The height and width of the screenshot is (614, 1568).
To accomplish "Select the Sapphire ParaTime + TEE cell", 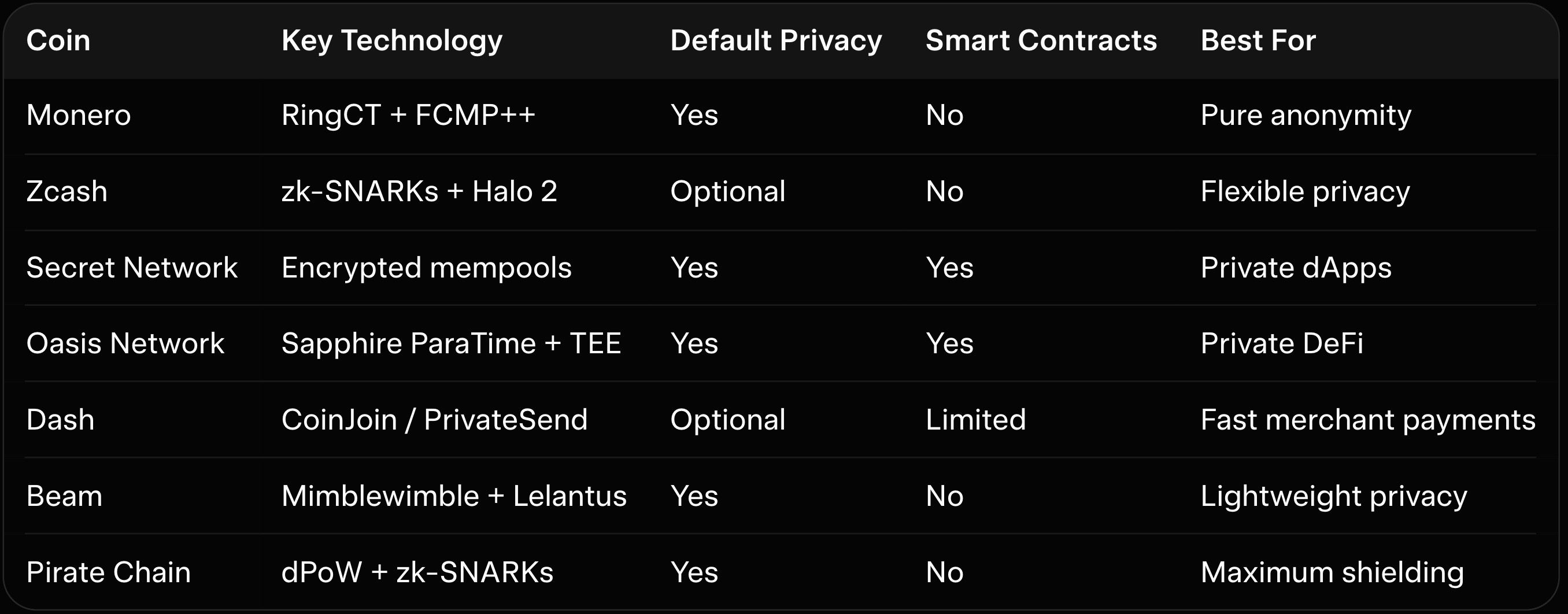I will point(451,344).
